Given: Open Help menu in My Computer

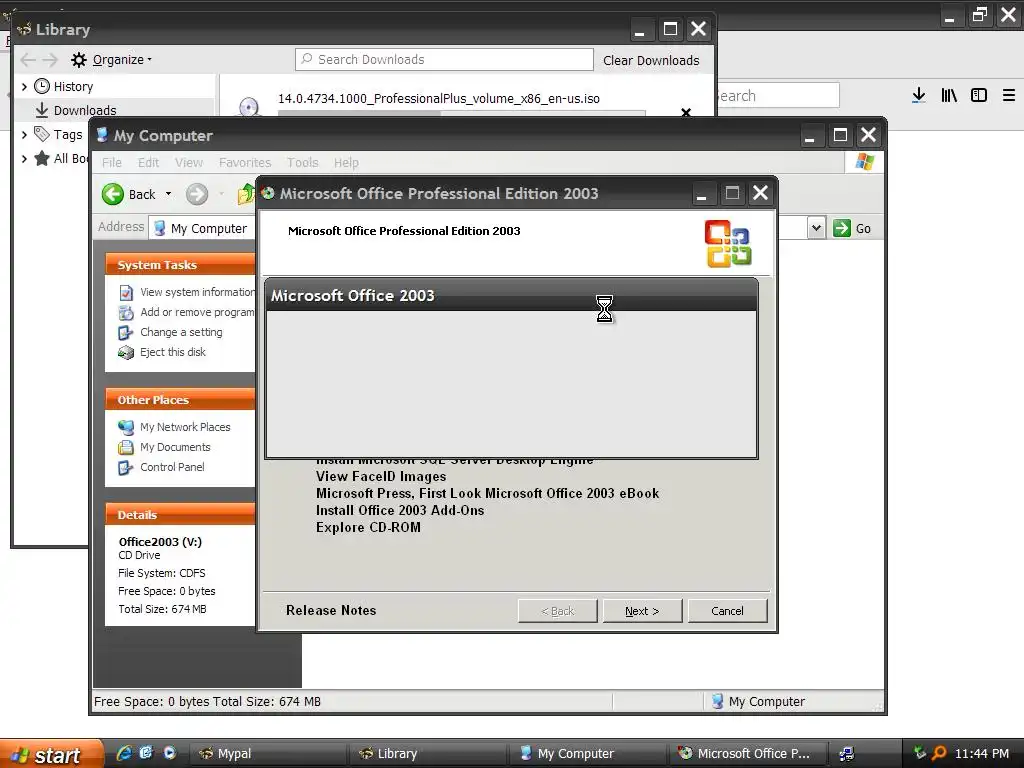Looking at the screenshot, I should (x=346, y=163).
